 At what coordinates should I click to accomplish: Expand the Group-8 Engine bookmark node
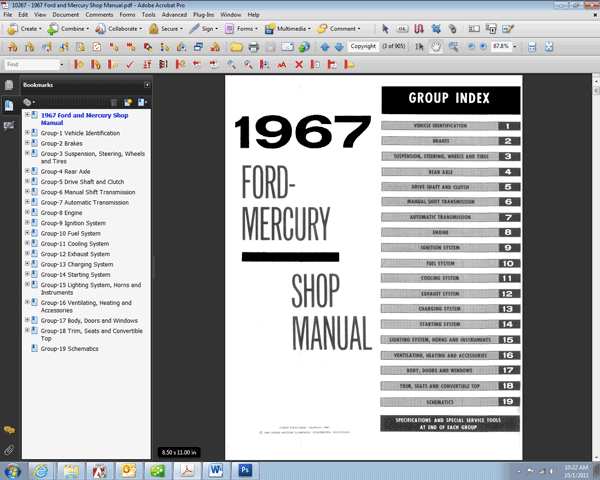27,212
